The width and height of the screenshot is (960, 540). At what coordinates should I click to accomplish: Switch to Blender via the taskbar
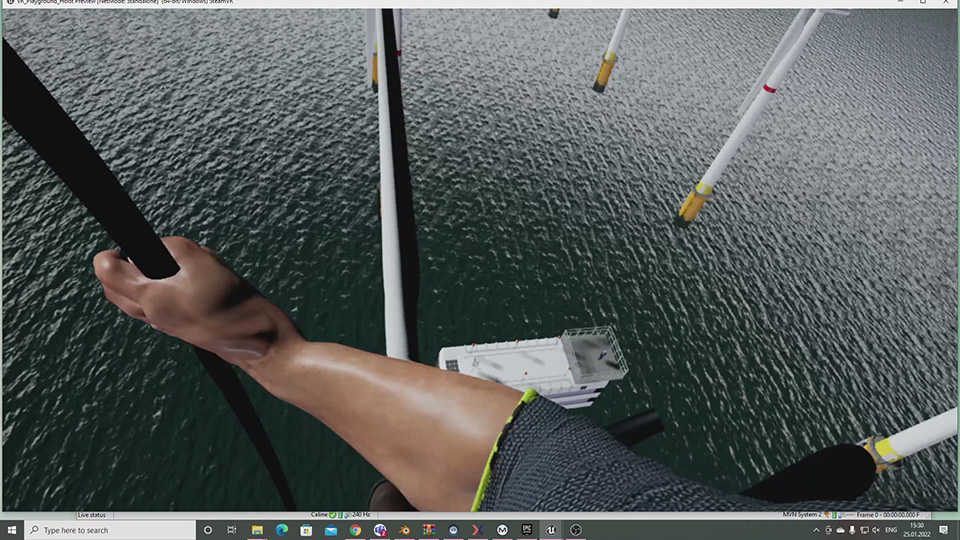tap(404, 530)
